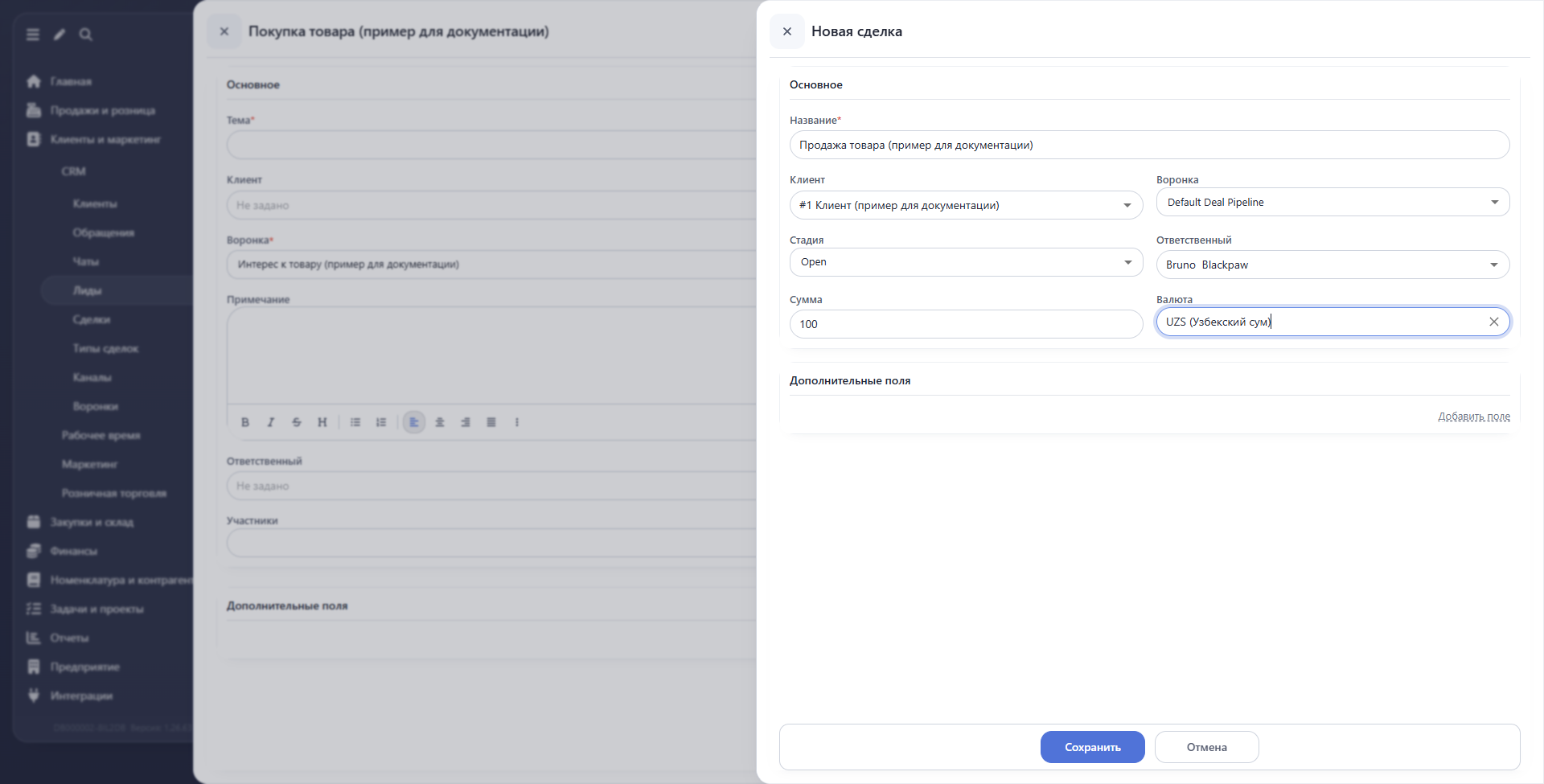Click the pencil edit icon in sidebar
Viewport: 1544px width, 784px height.
pos(60,35)
